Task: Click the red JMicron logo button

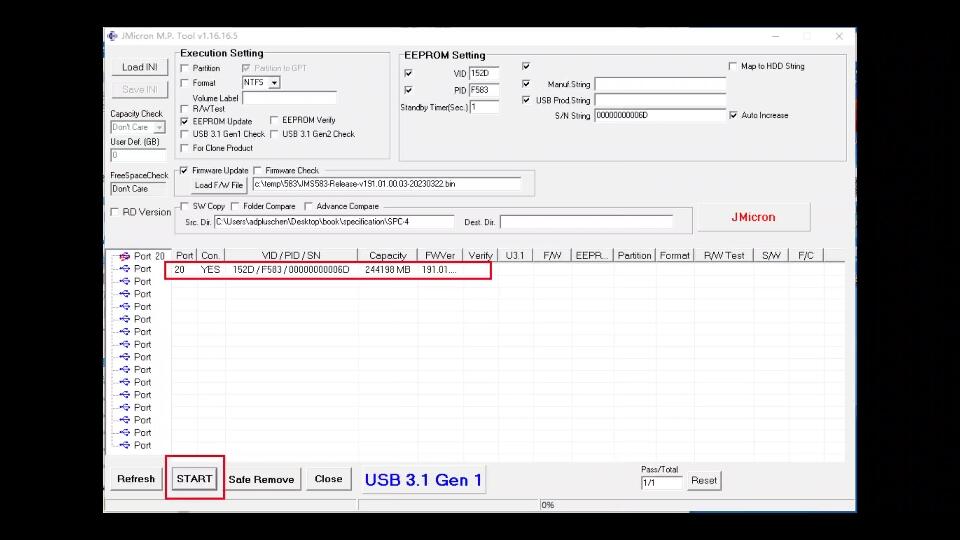Action: pyautogui.click(x=754, y=217)
